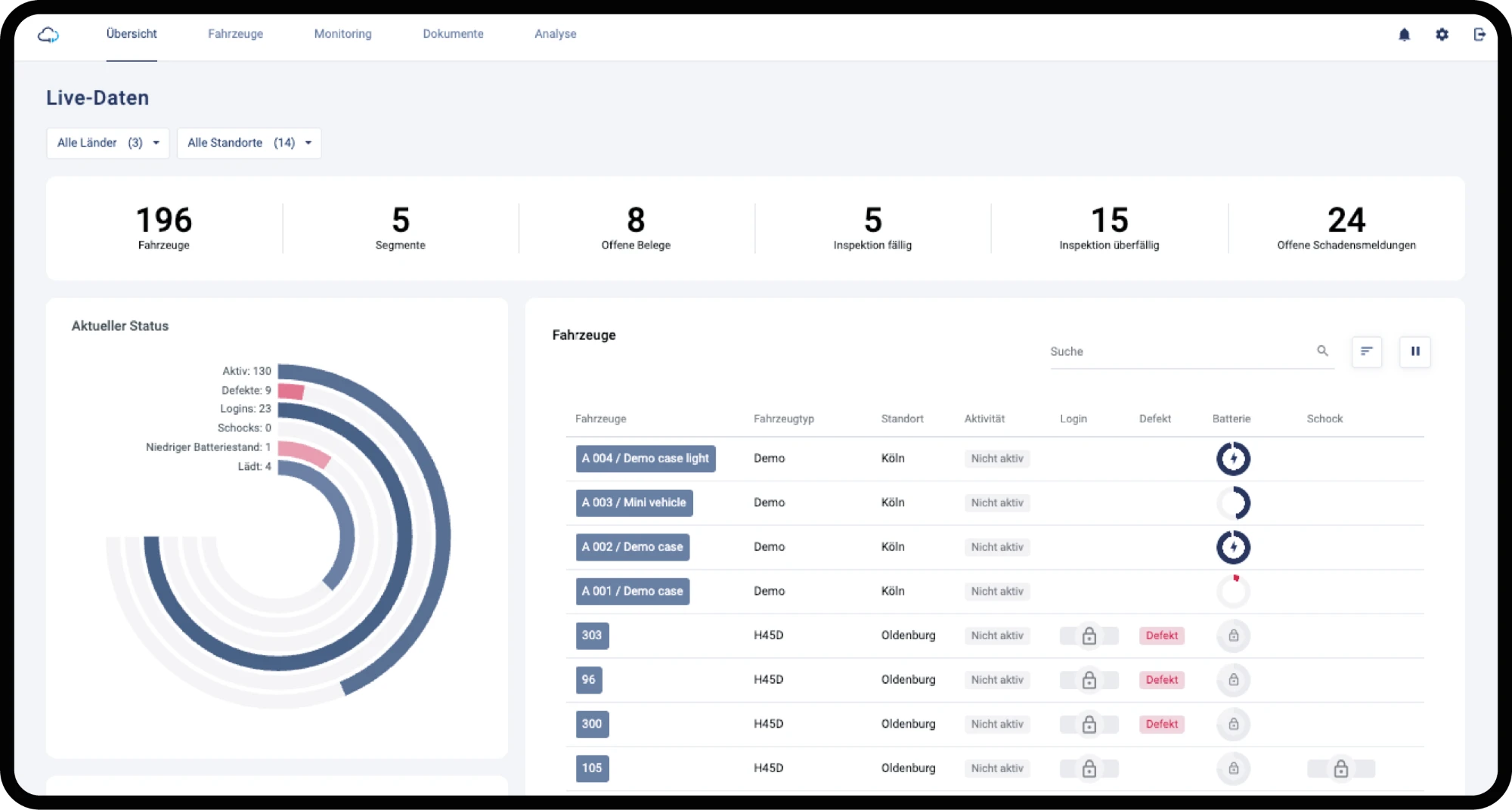The image size is (1512, 810).
Task: Open settings gear icon
Action: coord(1442,34)
